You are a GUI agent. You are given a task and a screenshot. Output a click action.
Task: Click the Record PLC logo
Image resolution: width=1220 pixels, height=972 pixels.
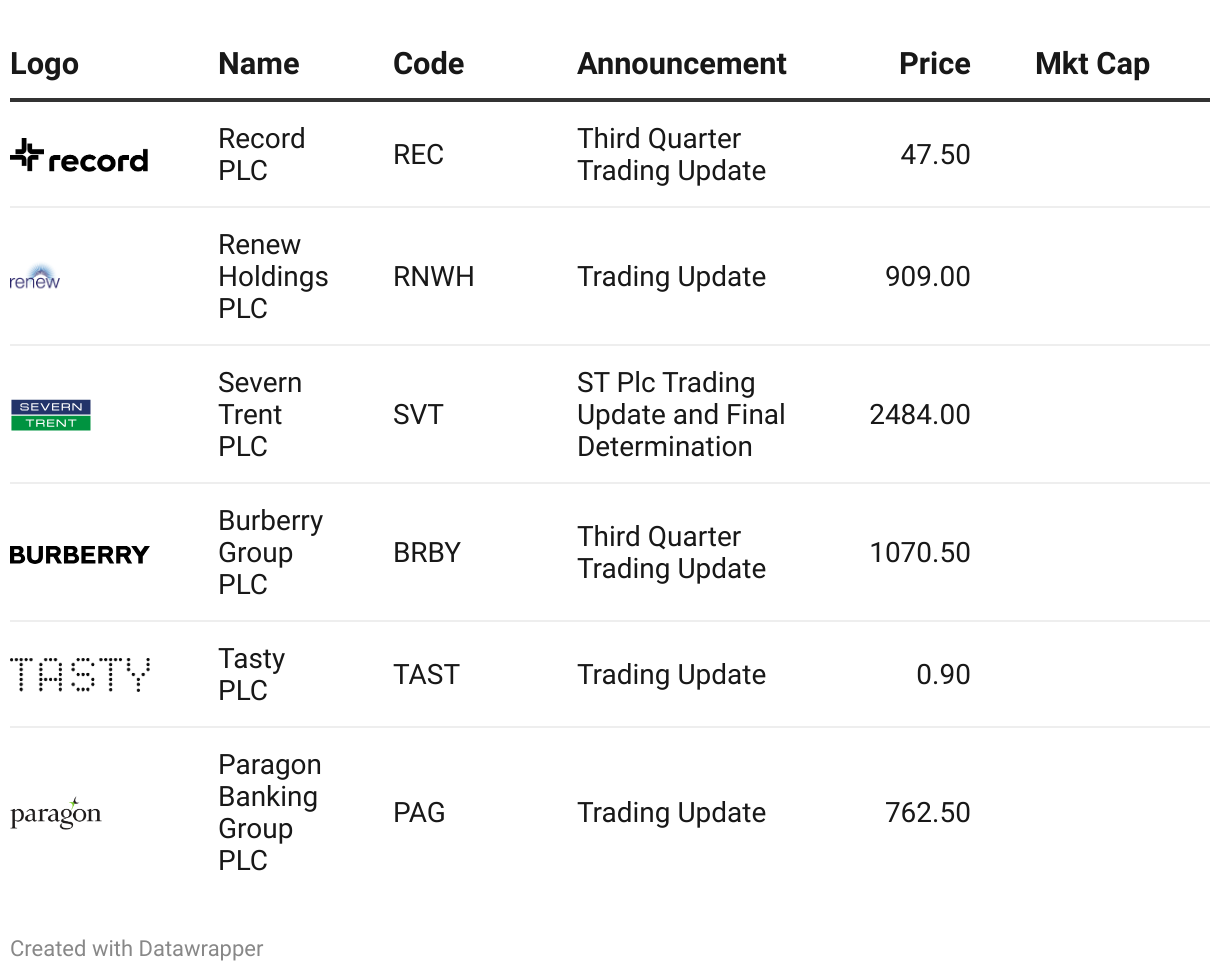[79, 155]
